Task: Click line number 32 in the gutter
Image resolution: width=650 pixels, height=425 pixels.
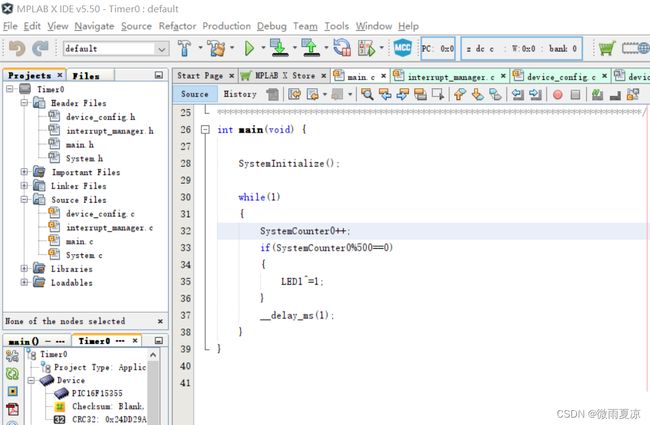Action: pos(186,231)
